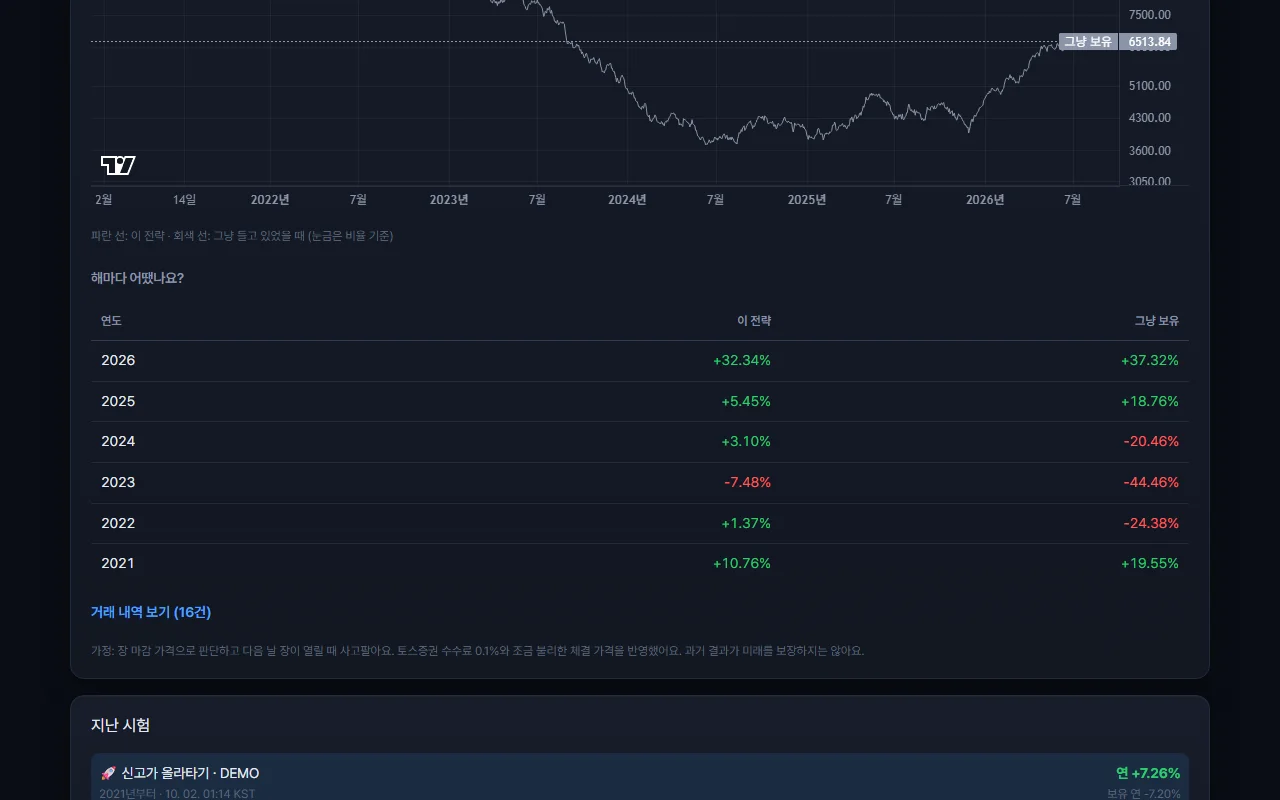Click the 2022년 time axis label
The height and width of the screenshot is (800, 1280).
[270, 200]
